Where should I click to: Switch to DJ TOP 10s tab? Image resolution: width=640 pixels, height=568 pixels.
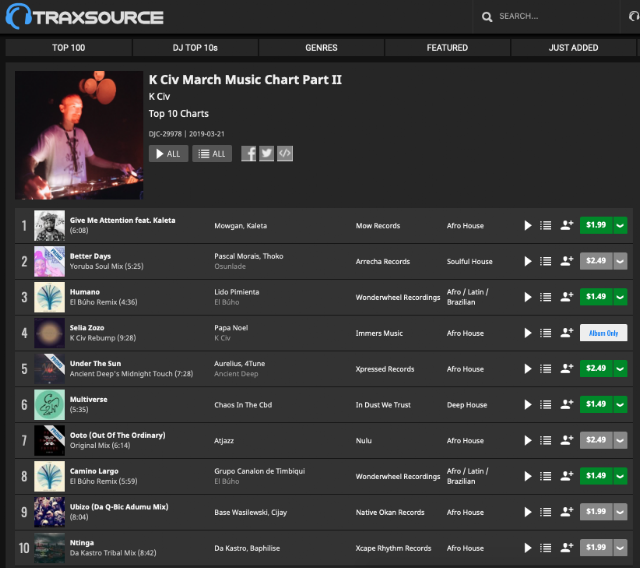[195, 48]
